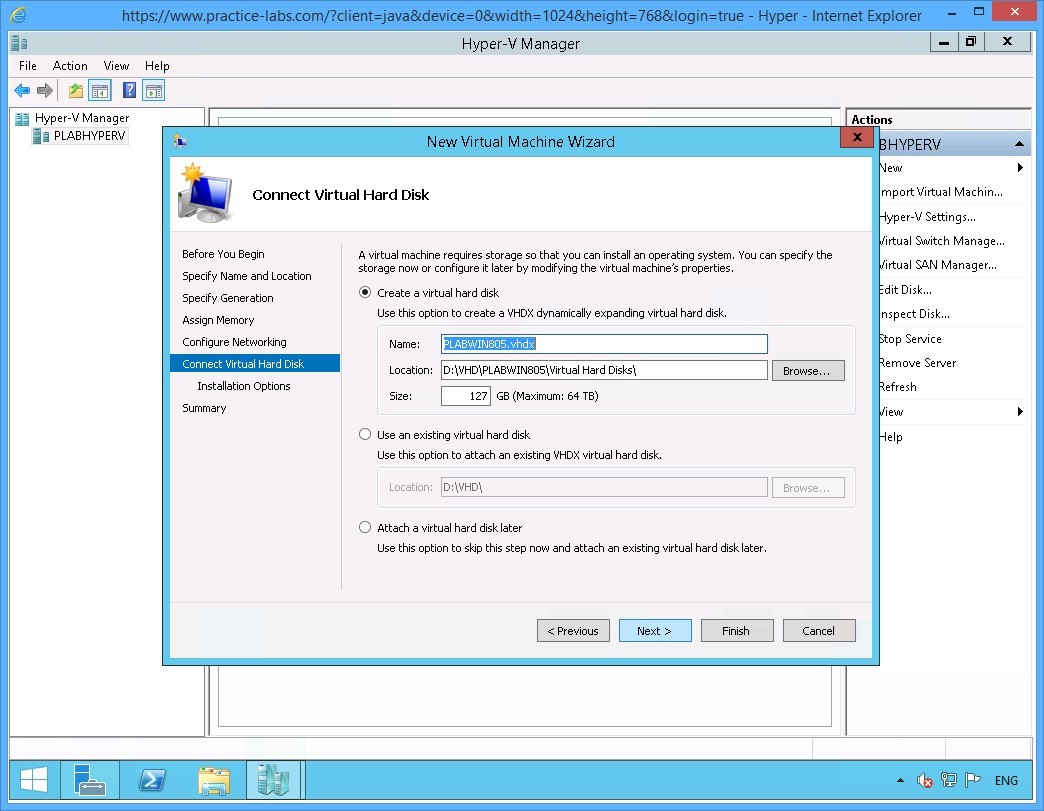The image size is (1044, 811).
Task: Expand the New actions submenu arrow
Action: tap(1020, 168)
